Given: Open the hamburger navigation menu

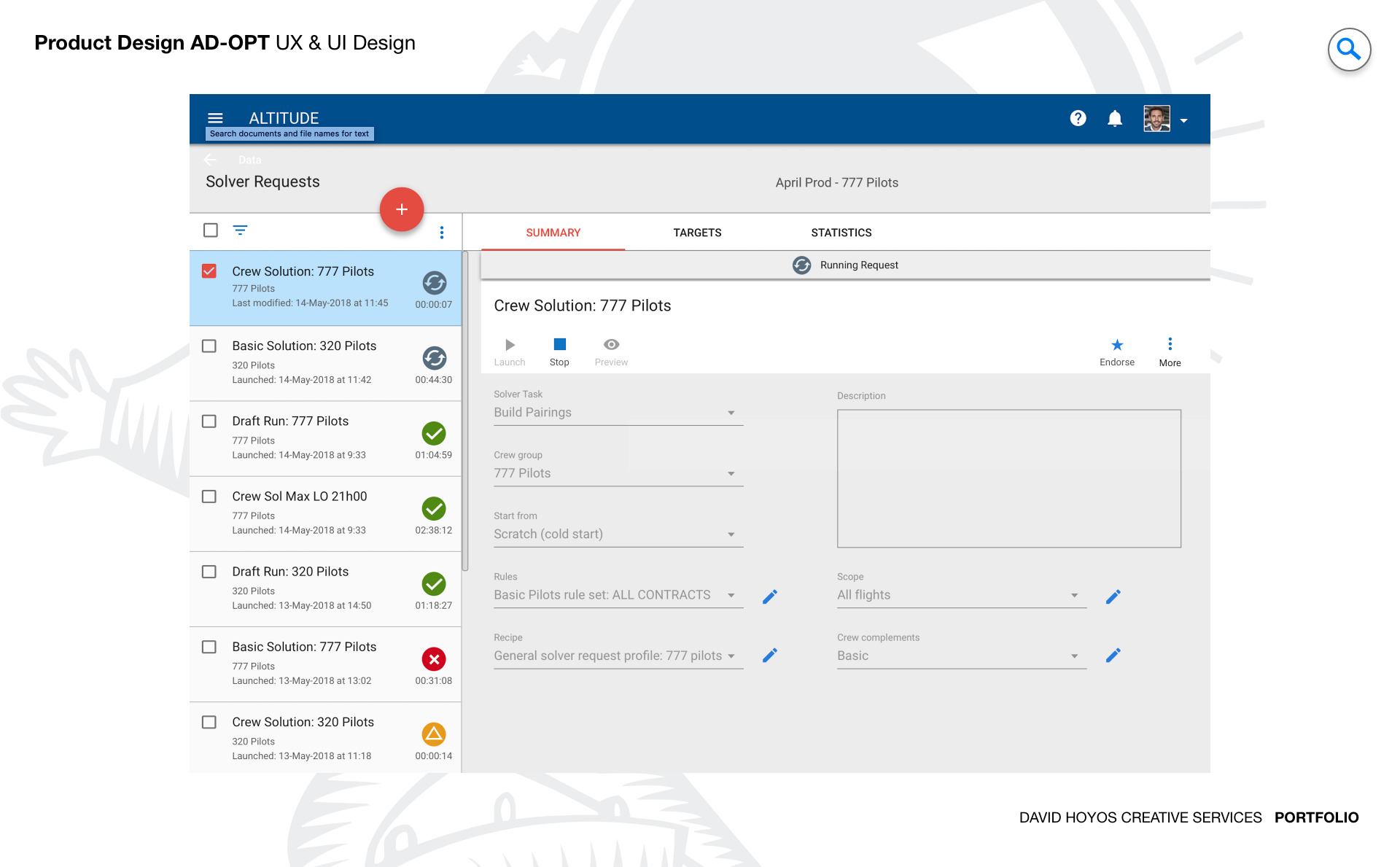Looking at the screenshot, I should [215, 118].
